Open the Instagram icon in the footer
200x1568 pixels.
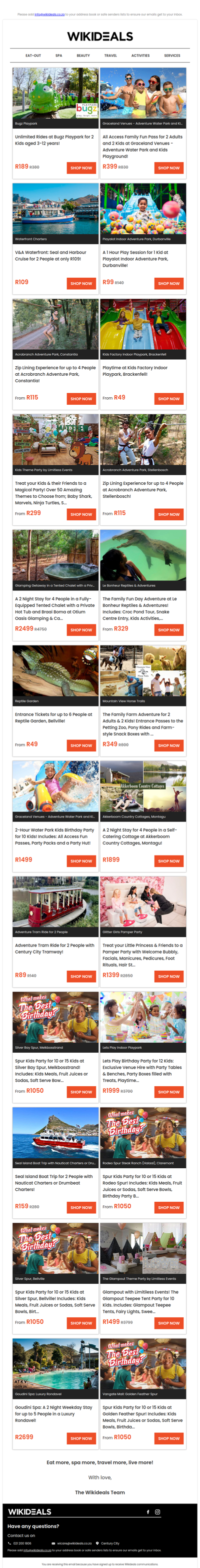(x=157, y=1511)
